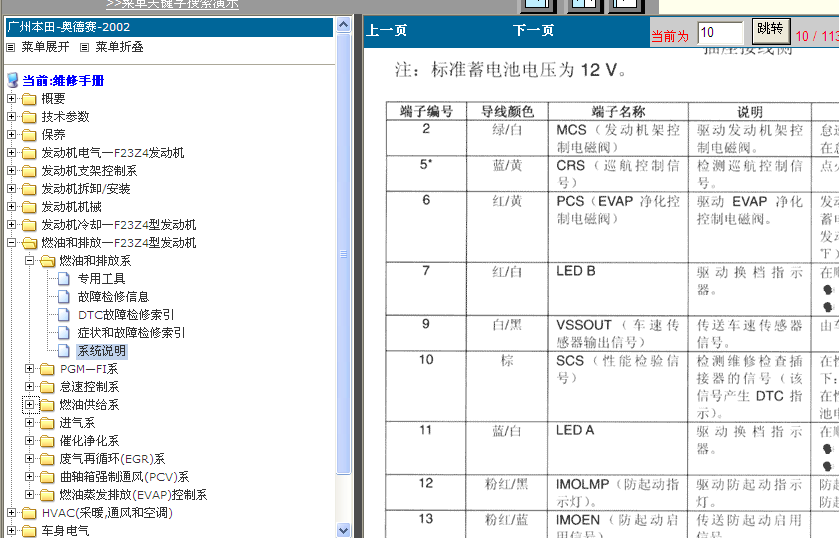
Task: Expand the HVAC(采暖,通风和空调) node
Action: (x=11, y=513)
